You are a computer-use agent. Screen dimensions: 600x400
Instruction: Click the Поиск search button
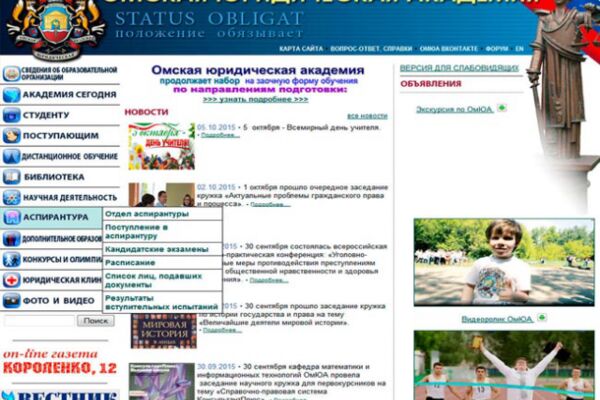tap(96, 321)
